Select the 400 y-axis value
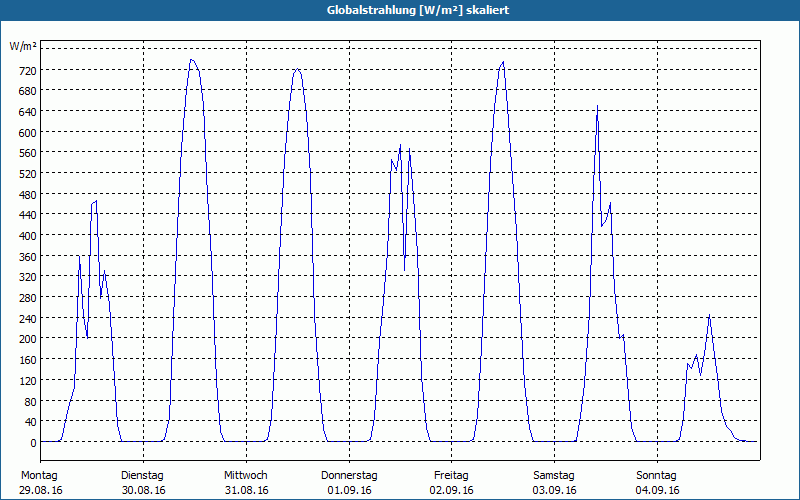 (x=28, y=236)
